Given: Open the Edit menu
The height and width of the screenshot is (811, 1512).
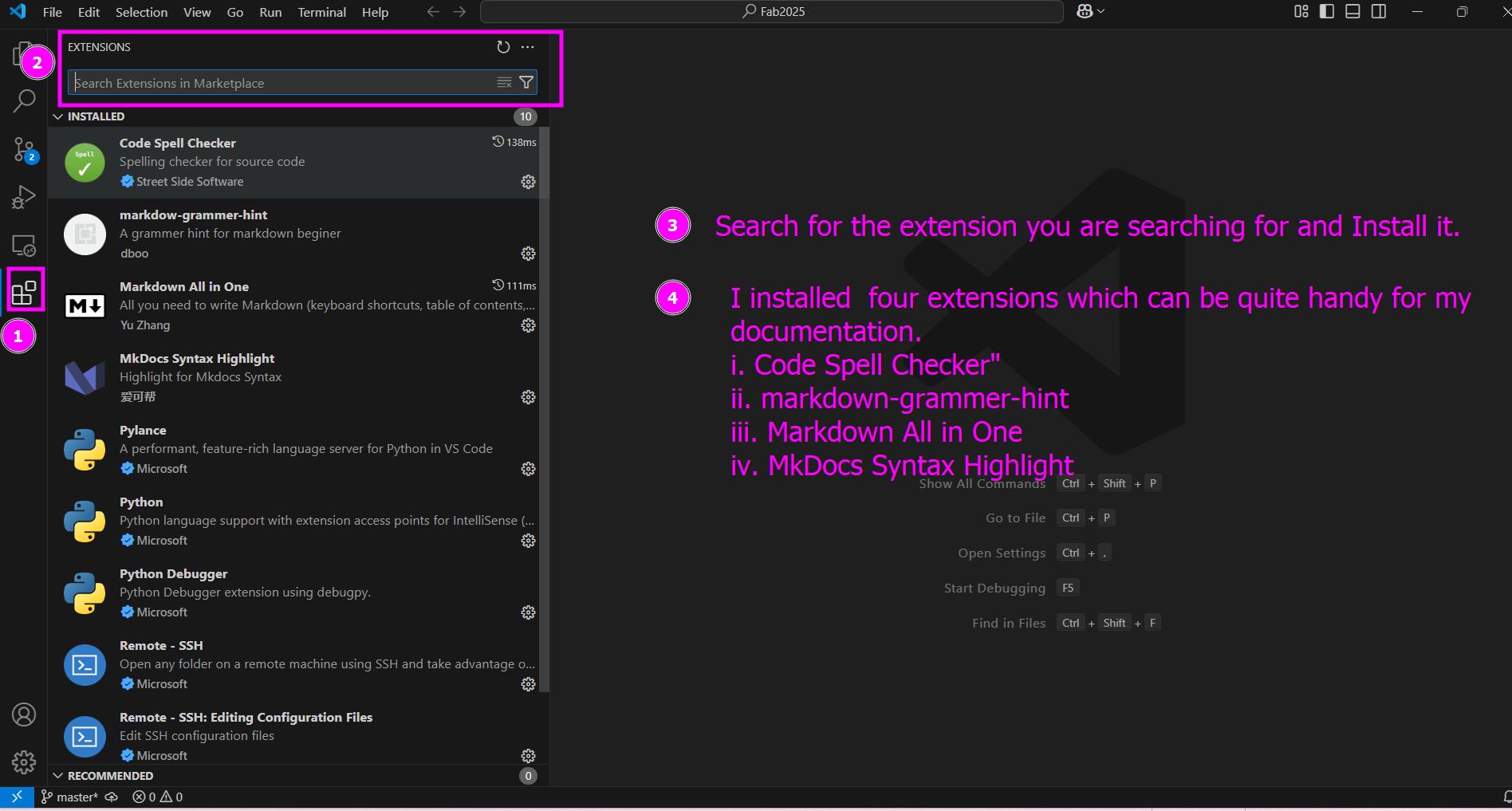Looking at the screenshot, I should click(89, 12).
